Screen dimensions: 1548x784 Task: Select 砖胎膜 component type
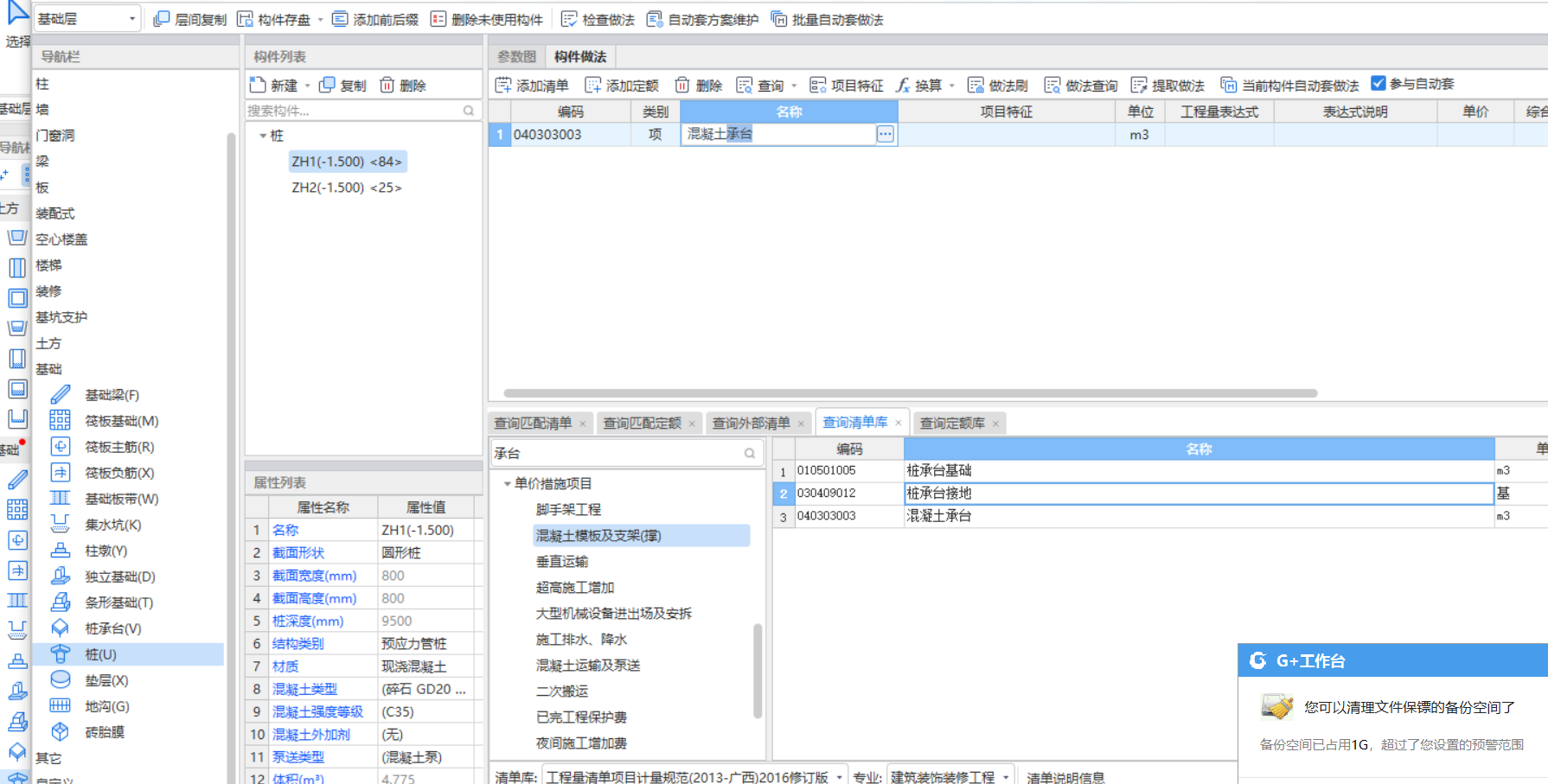[x=104, y=732]
